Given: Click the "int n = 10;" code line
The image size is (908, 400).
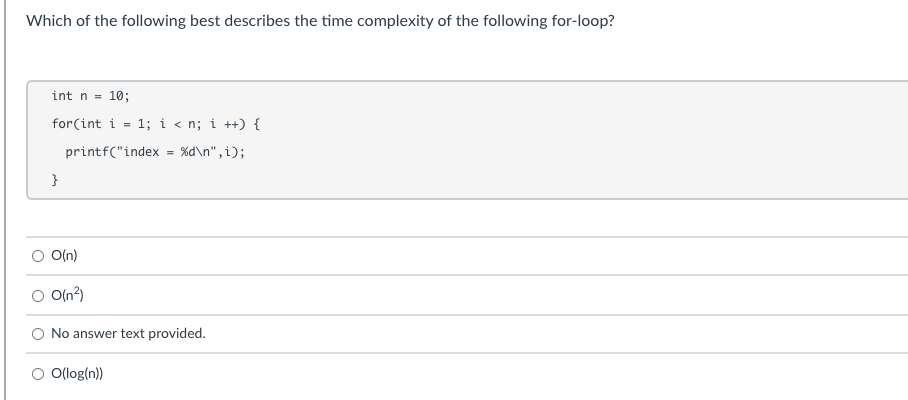Looking at the screenshot, I should 91,96.
